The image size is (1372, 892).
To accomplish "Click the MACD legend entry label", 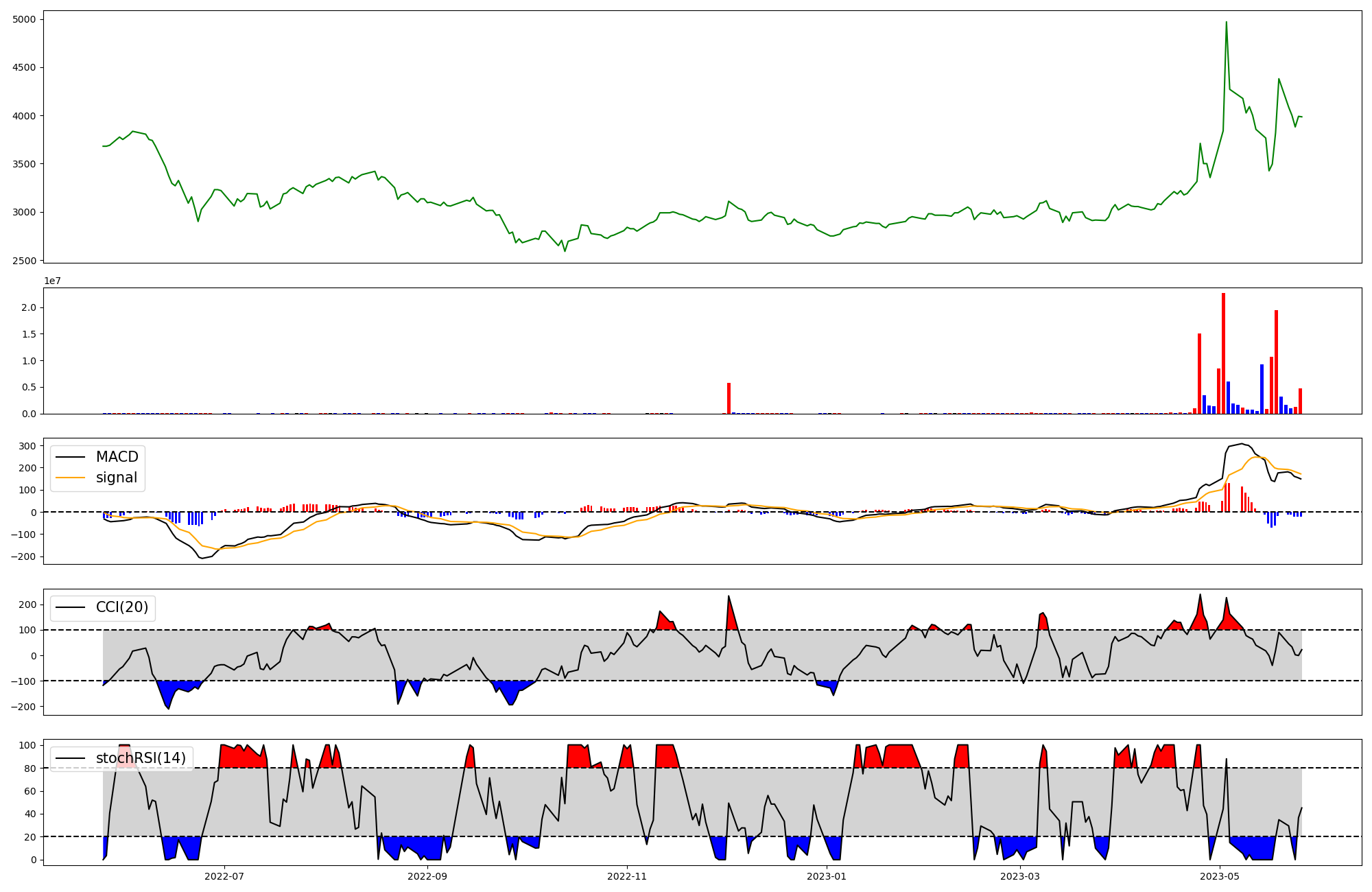I will (x=117, y=457).
